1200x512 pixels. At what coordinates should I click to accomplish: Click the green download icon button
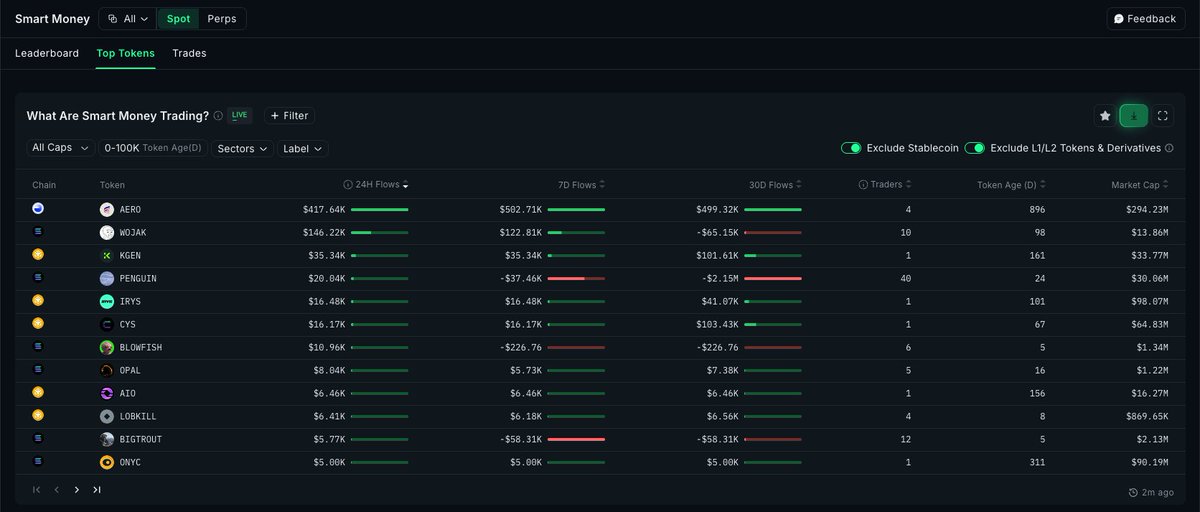(x=1134, y=116)
